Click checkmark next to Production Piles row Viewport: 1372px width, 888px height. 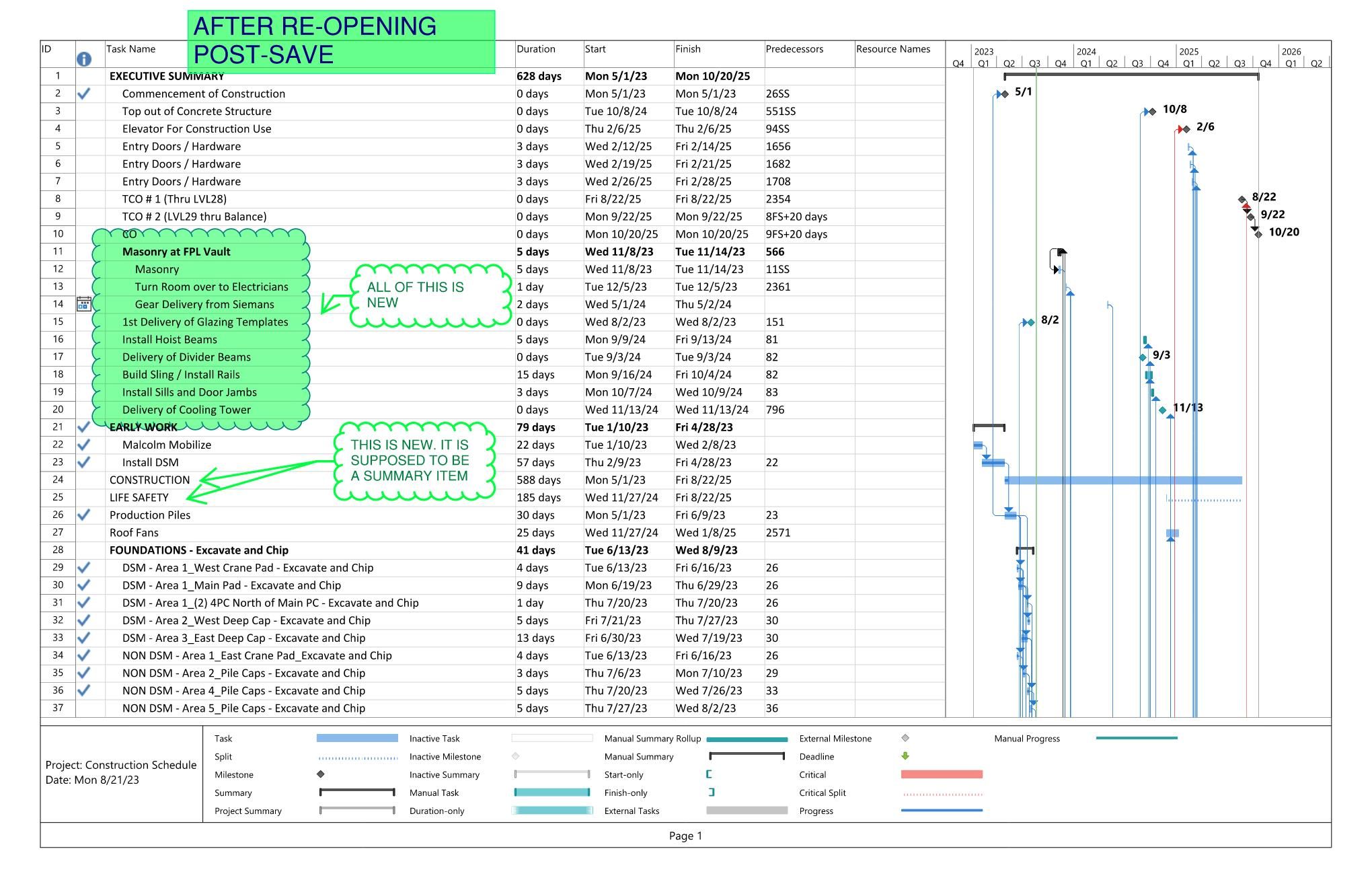click(84, 515)
